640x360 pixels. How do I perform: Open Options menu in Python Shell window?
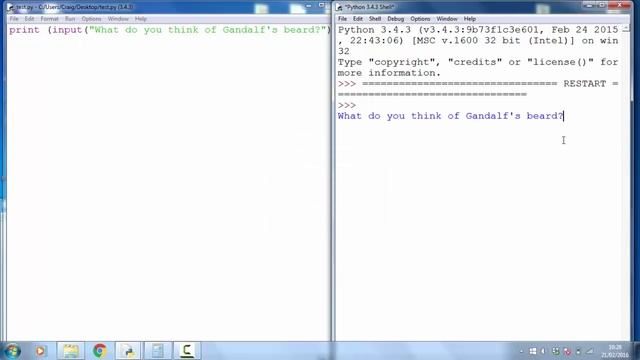click(420, 19)
